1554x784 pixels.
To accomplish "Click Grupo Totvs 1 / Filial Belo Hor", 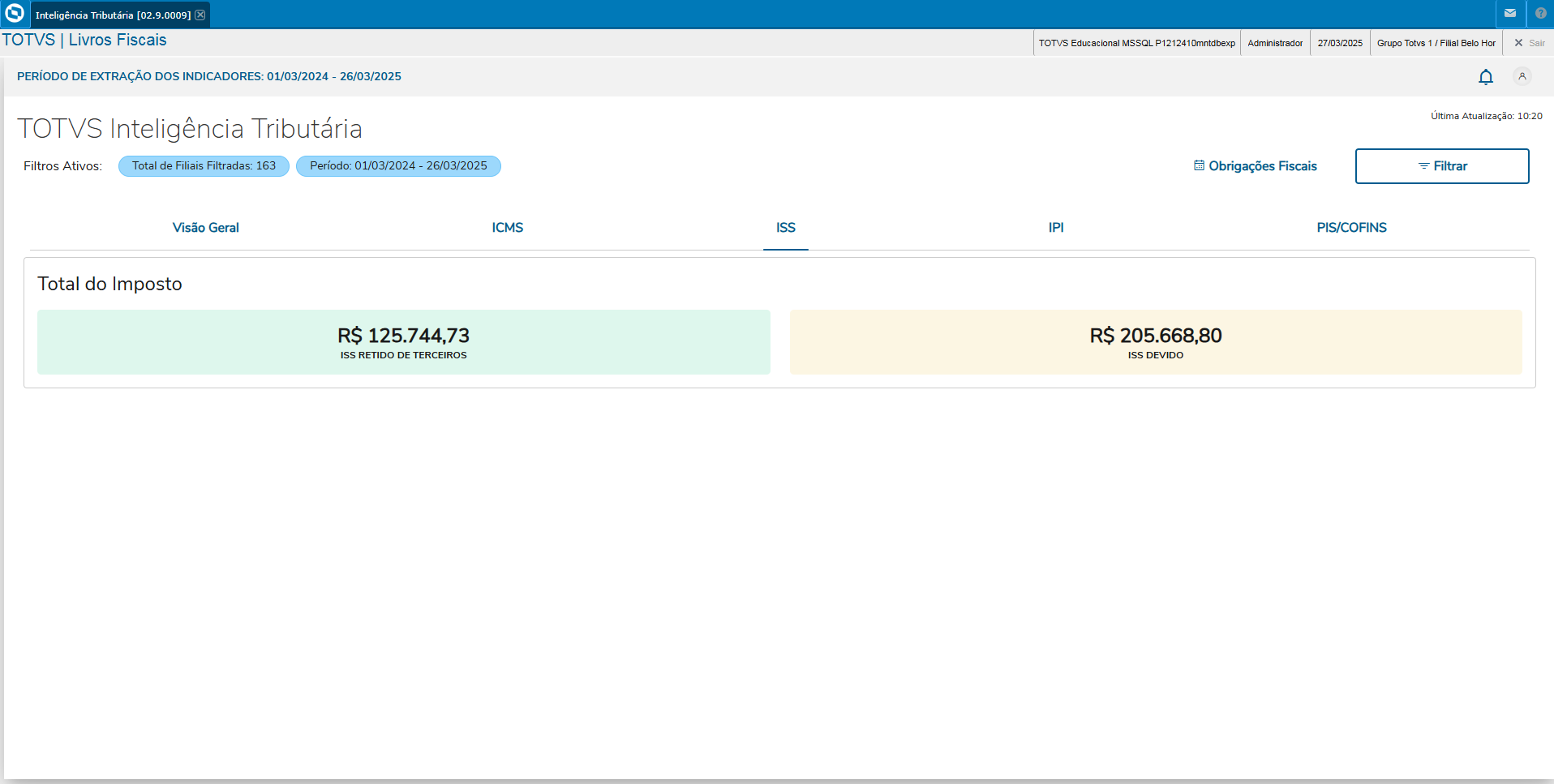I will [x=1436, y=43].
